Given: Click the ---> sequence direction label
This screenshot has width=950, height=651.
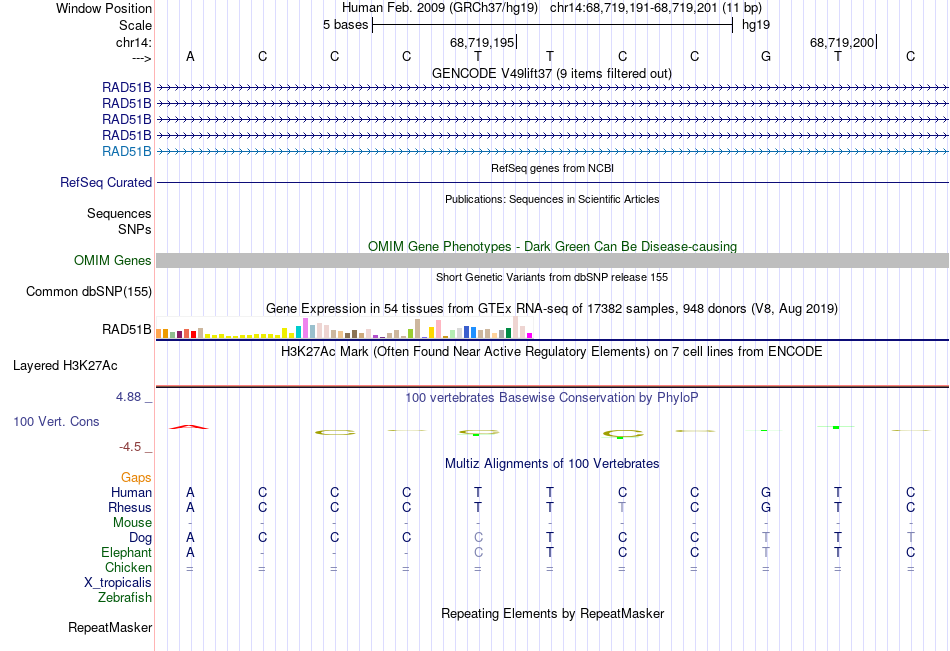Looking at the screenshot, I should point(142,58).
